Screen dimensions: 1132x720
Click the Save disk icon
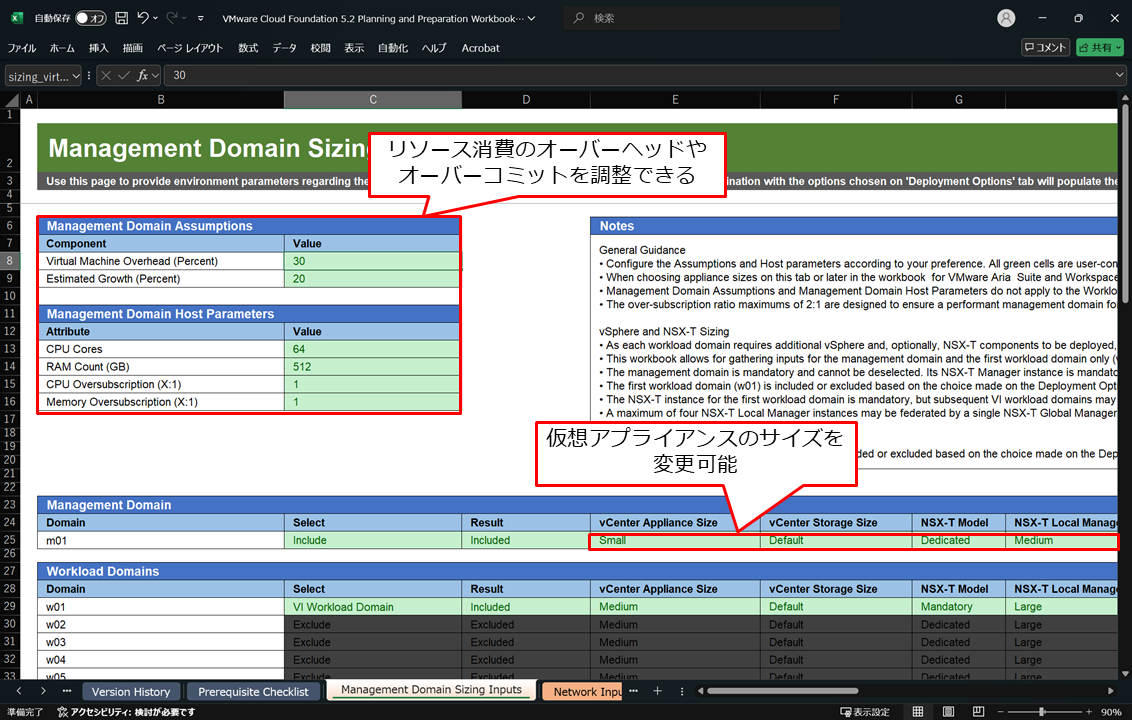(122, 18)
